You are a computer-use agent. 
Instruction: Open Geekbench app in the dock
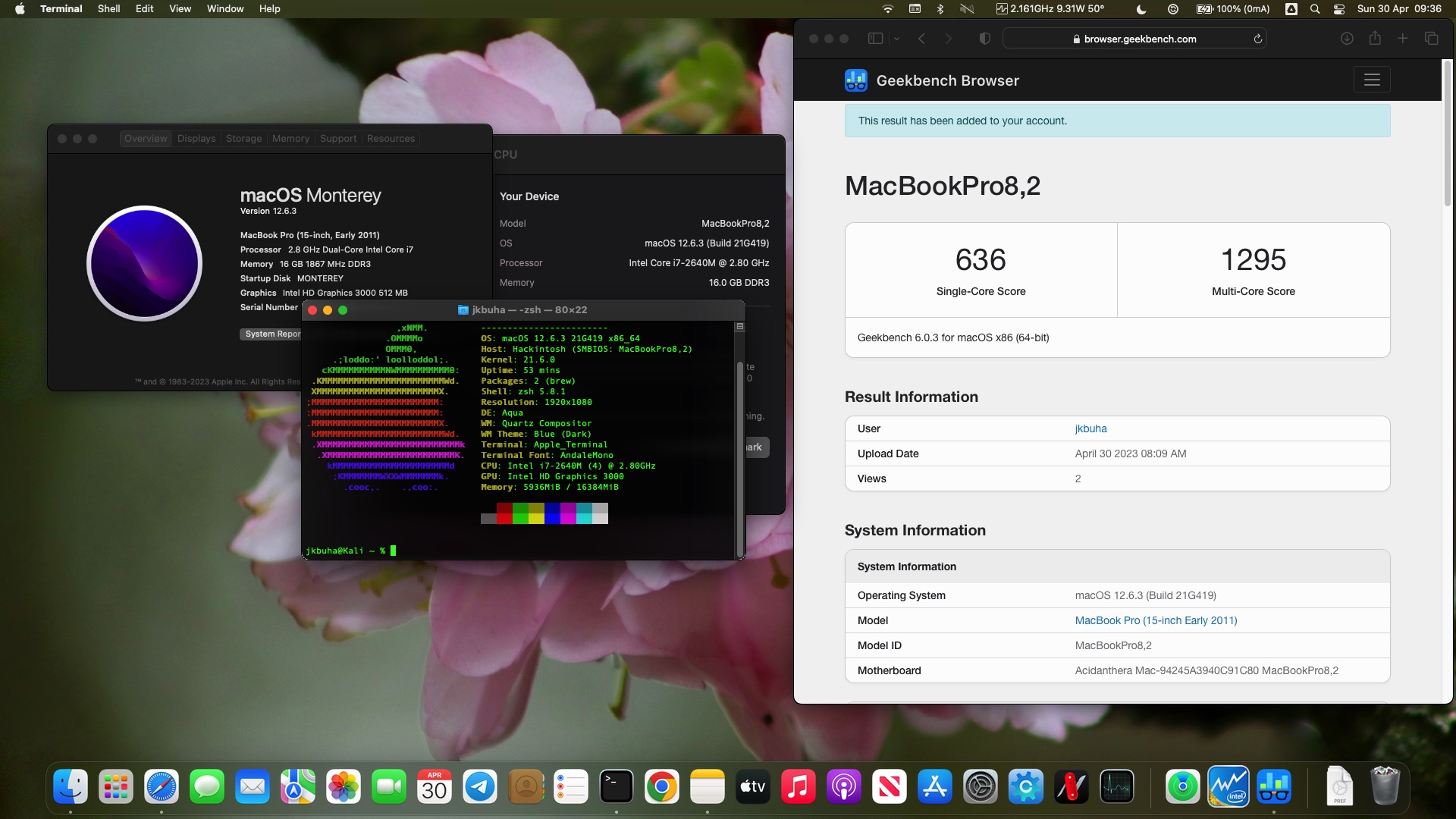tap(1274, 787)
